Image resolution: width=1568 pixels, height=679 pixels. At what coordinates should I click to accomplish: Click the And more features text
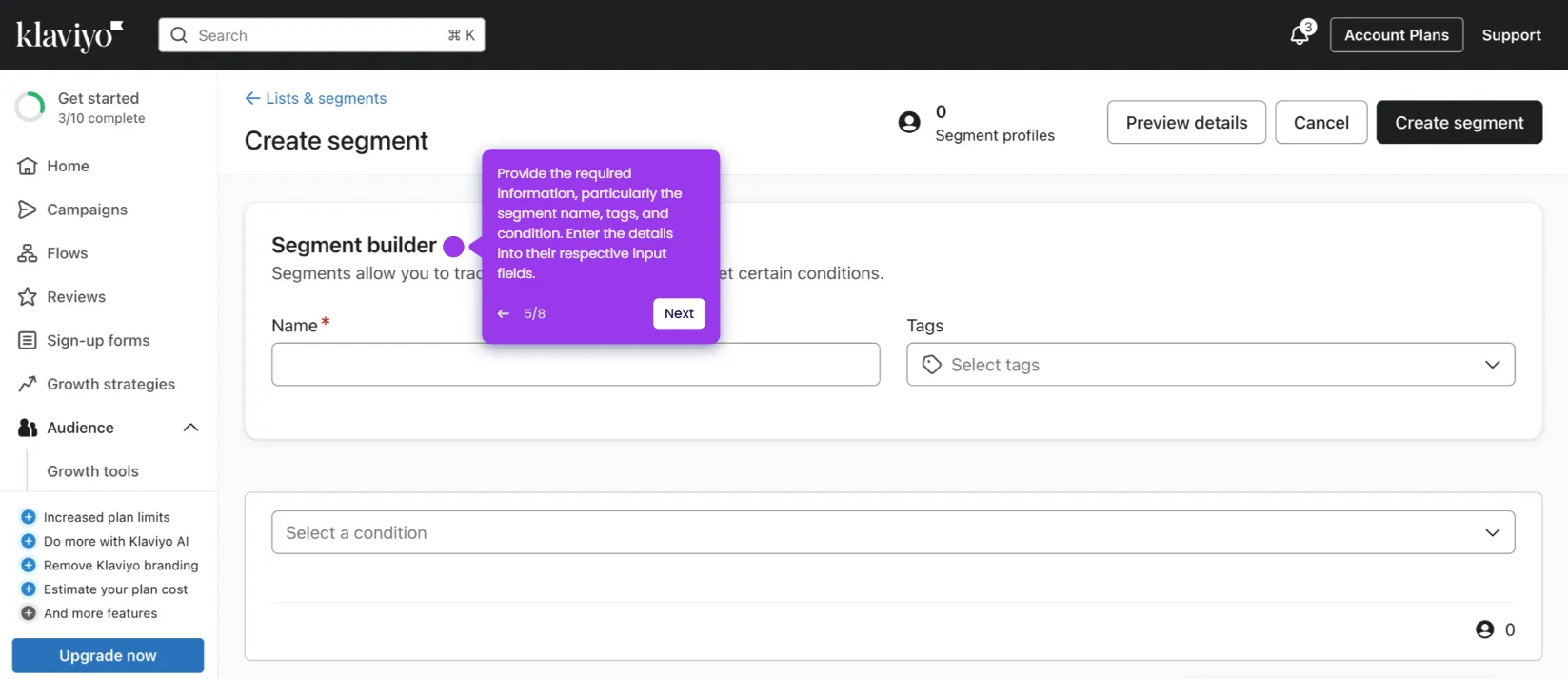point(101,613)
